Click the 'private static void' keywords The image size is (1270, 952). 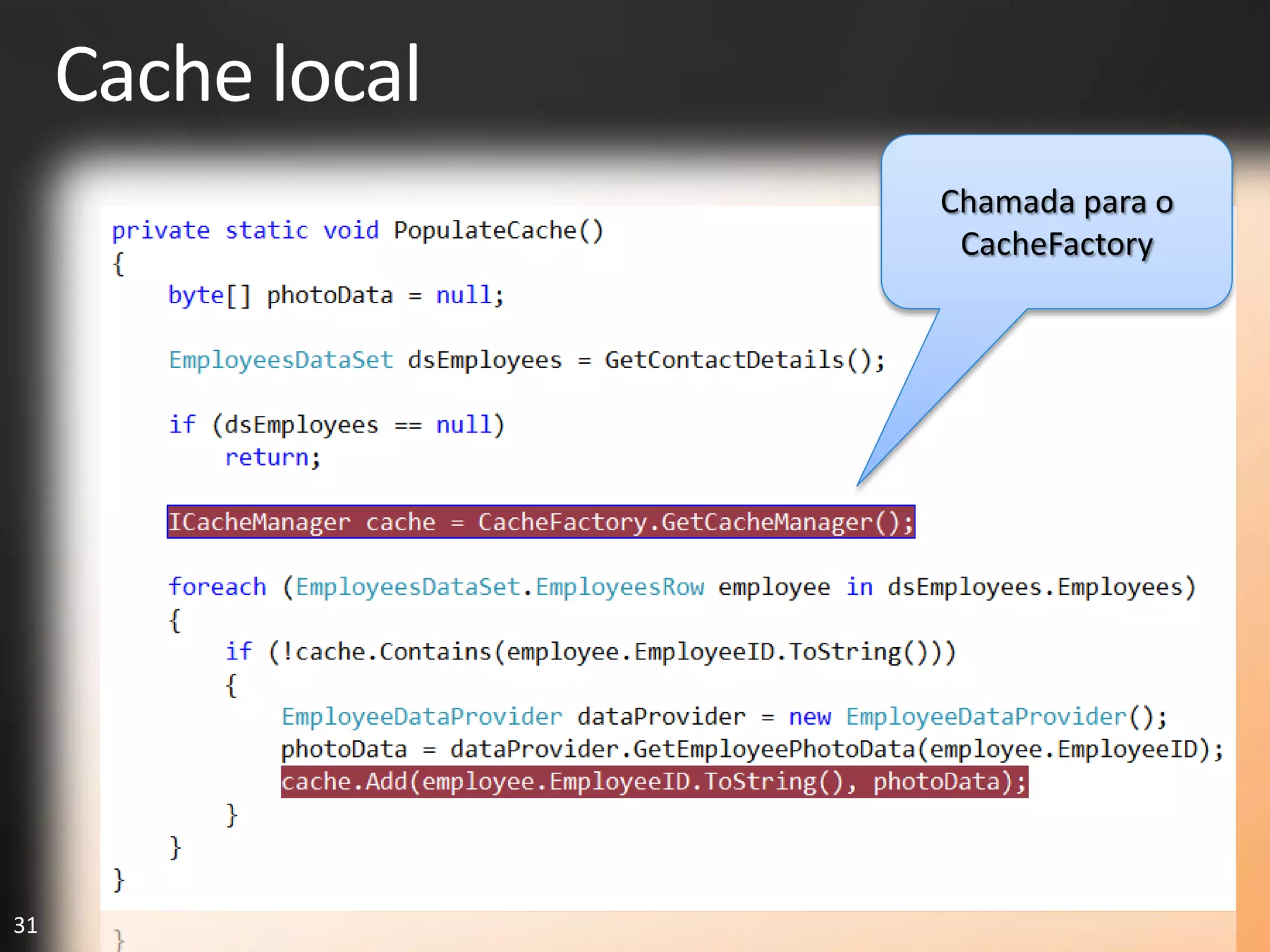(x=245, y=231)
